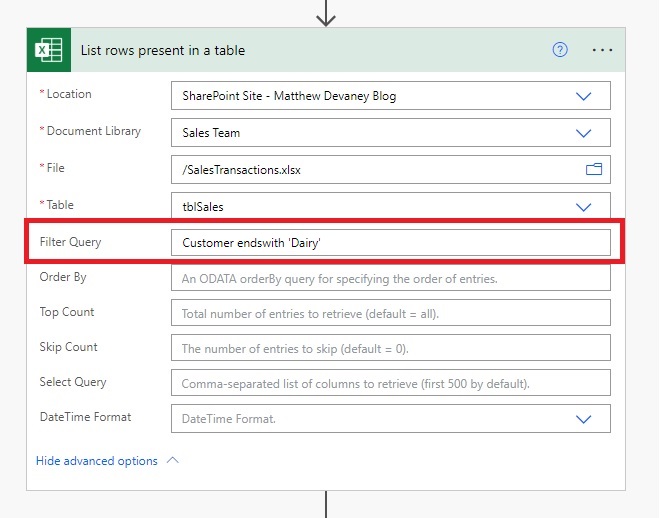Click the 'List rows present in a table' title
The height and width of the screenshot is (518, 660).
point(163,50)
